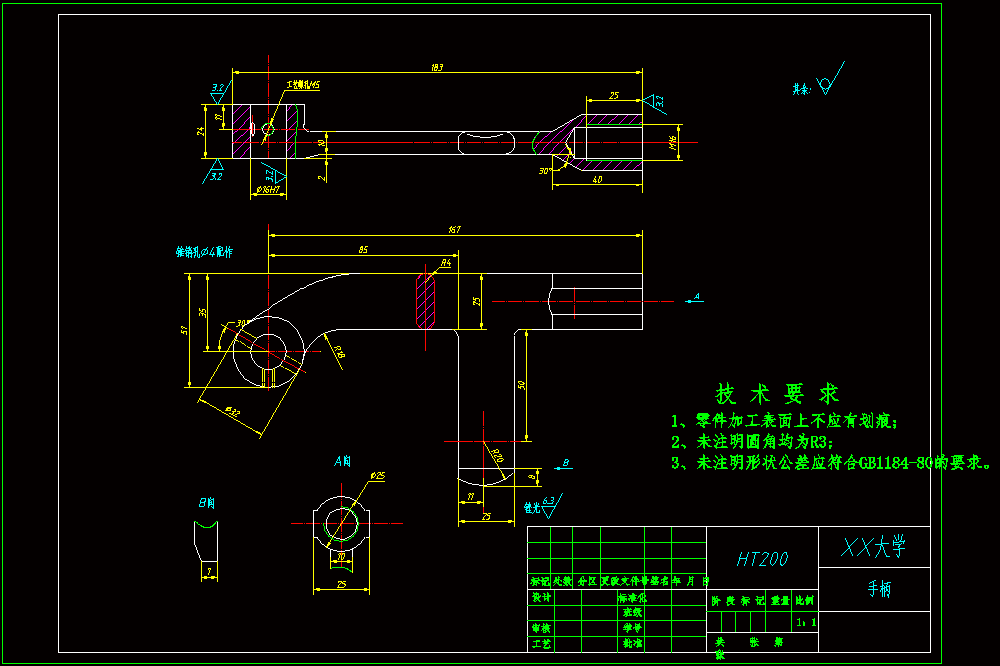
Task: Select view direction arrow A
Action: [694, 299]
